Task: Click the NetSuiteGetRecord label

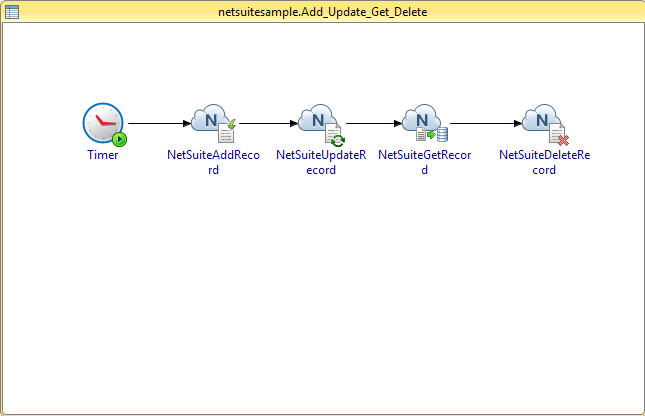Action: [x=423, y=163]
